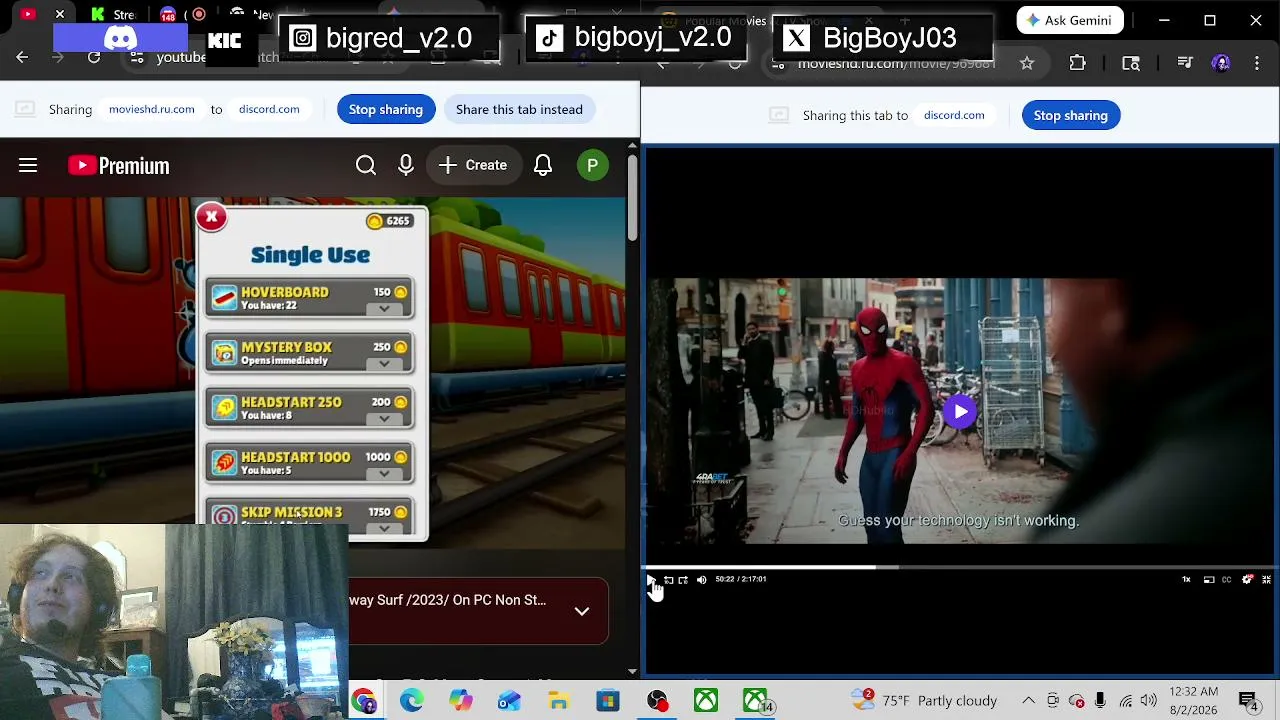Toggle closed captions in movie player
Screen dimensions: 1280x720
point(1227,579)
